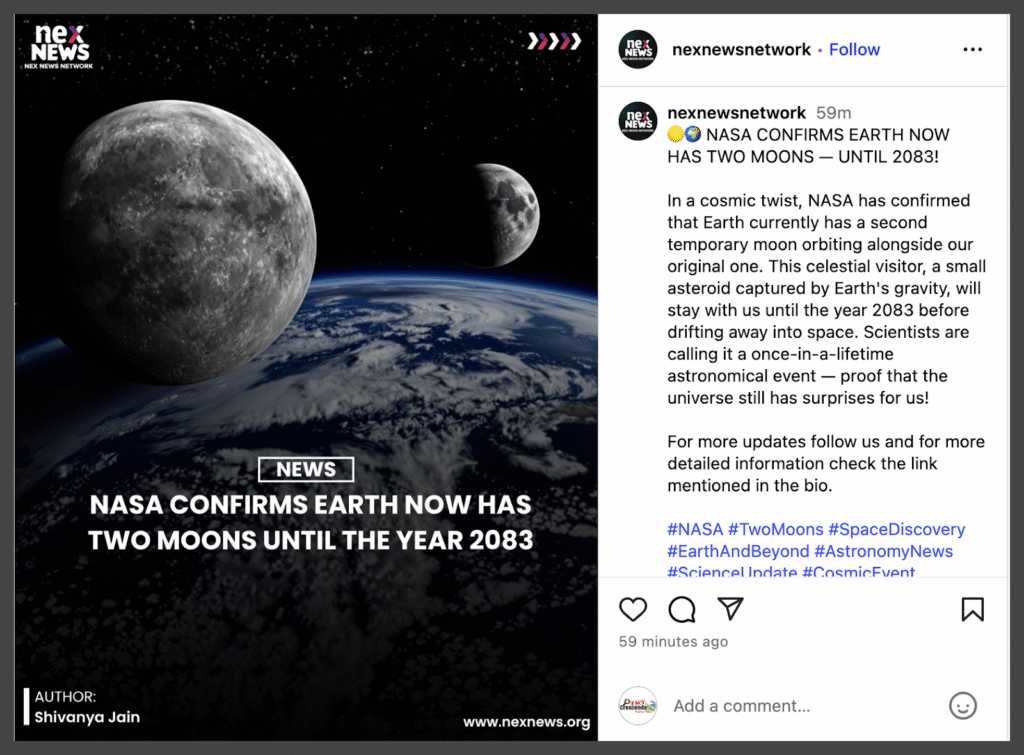
Task: Click the pink arrows graphic on the image
Action: (554, 41)
